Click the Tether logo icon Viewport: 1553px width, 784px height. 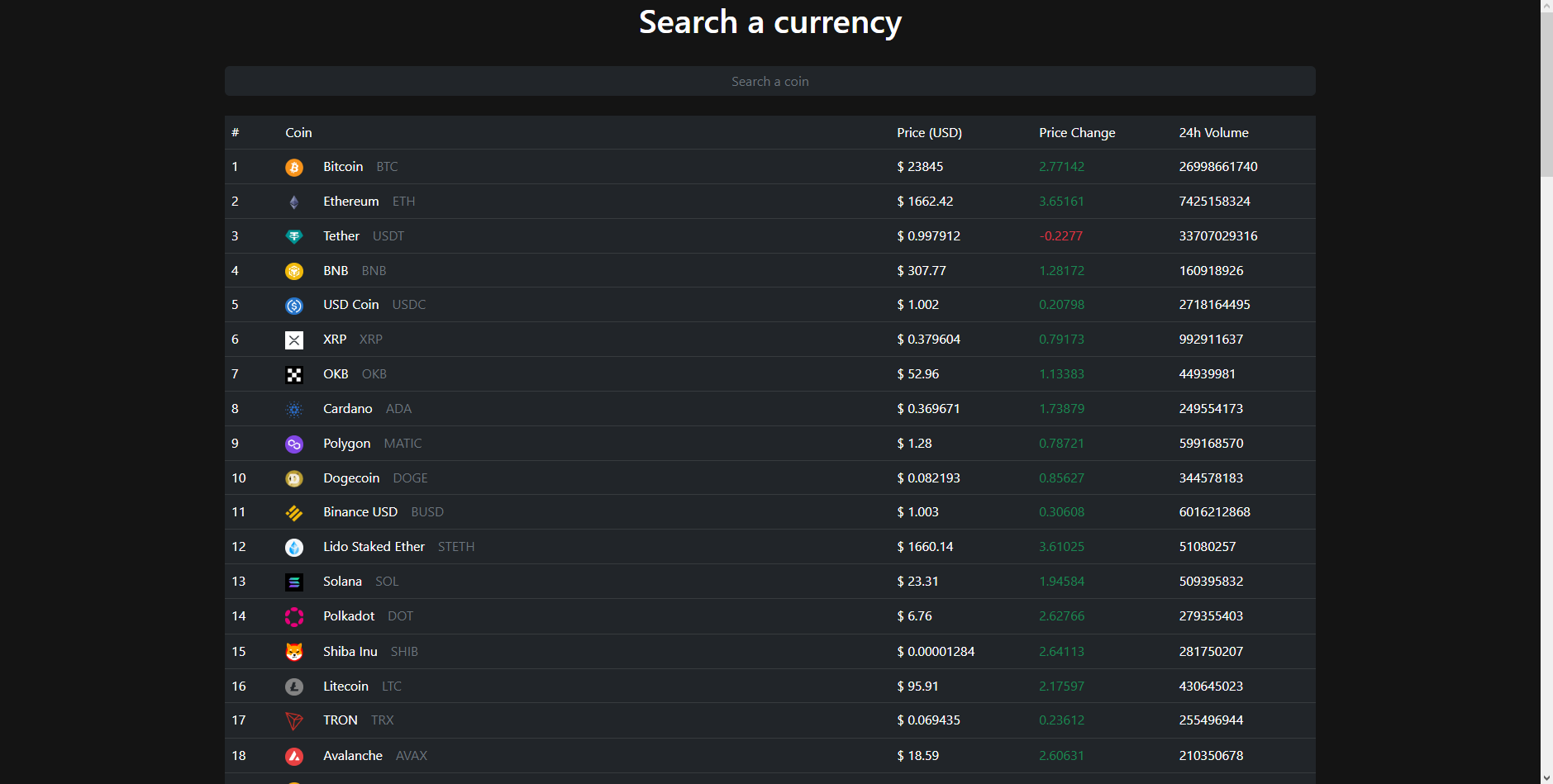[x=294, y=237]
